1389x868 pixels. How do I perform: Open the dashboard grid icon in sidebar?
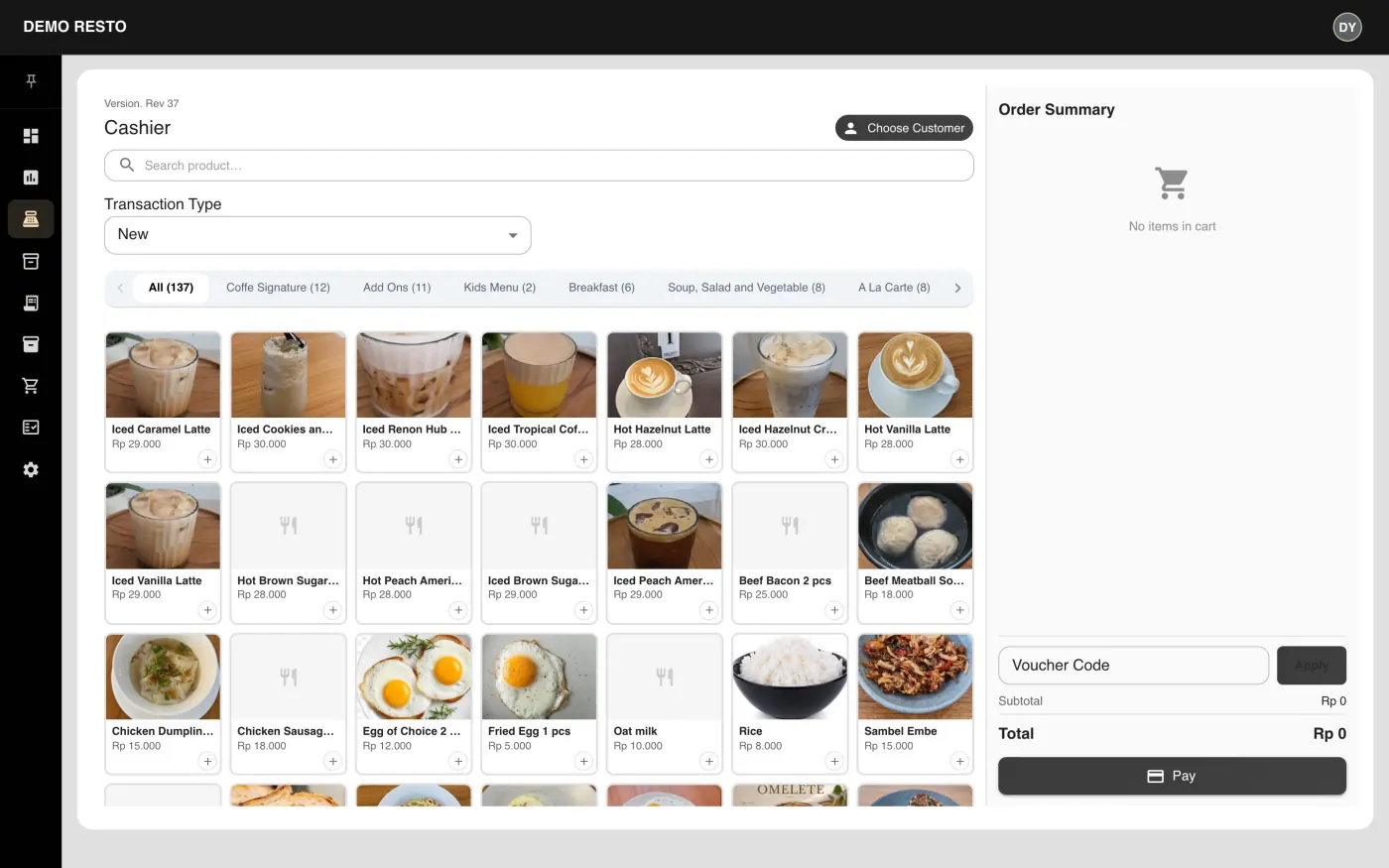(x=31, y=136)
